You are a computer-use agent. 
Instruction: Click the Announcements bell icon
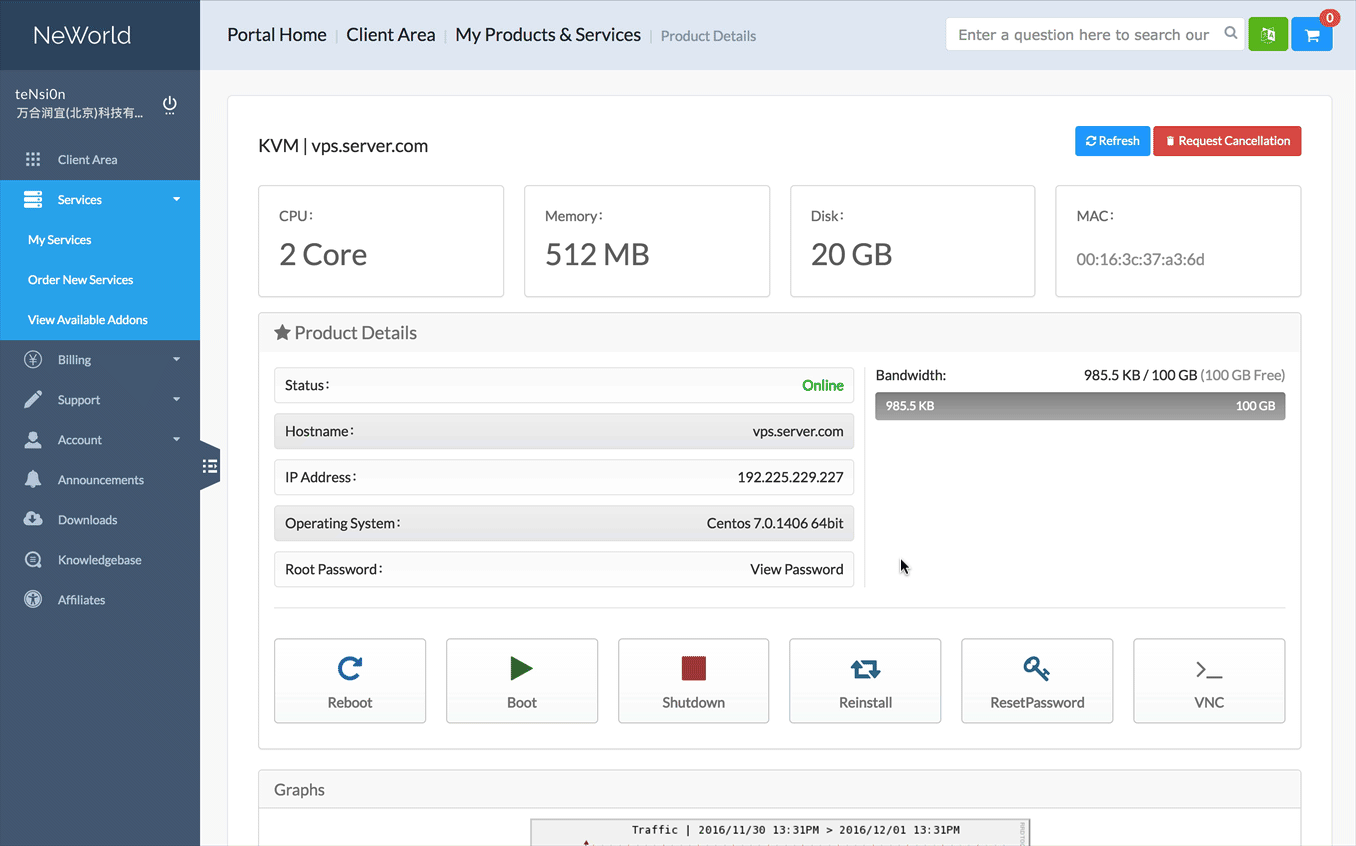point(33,479)
